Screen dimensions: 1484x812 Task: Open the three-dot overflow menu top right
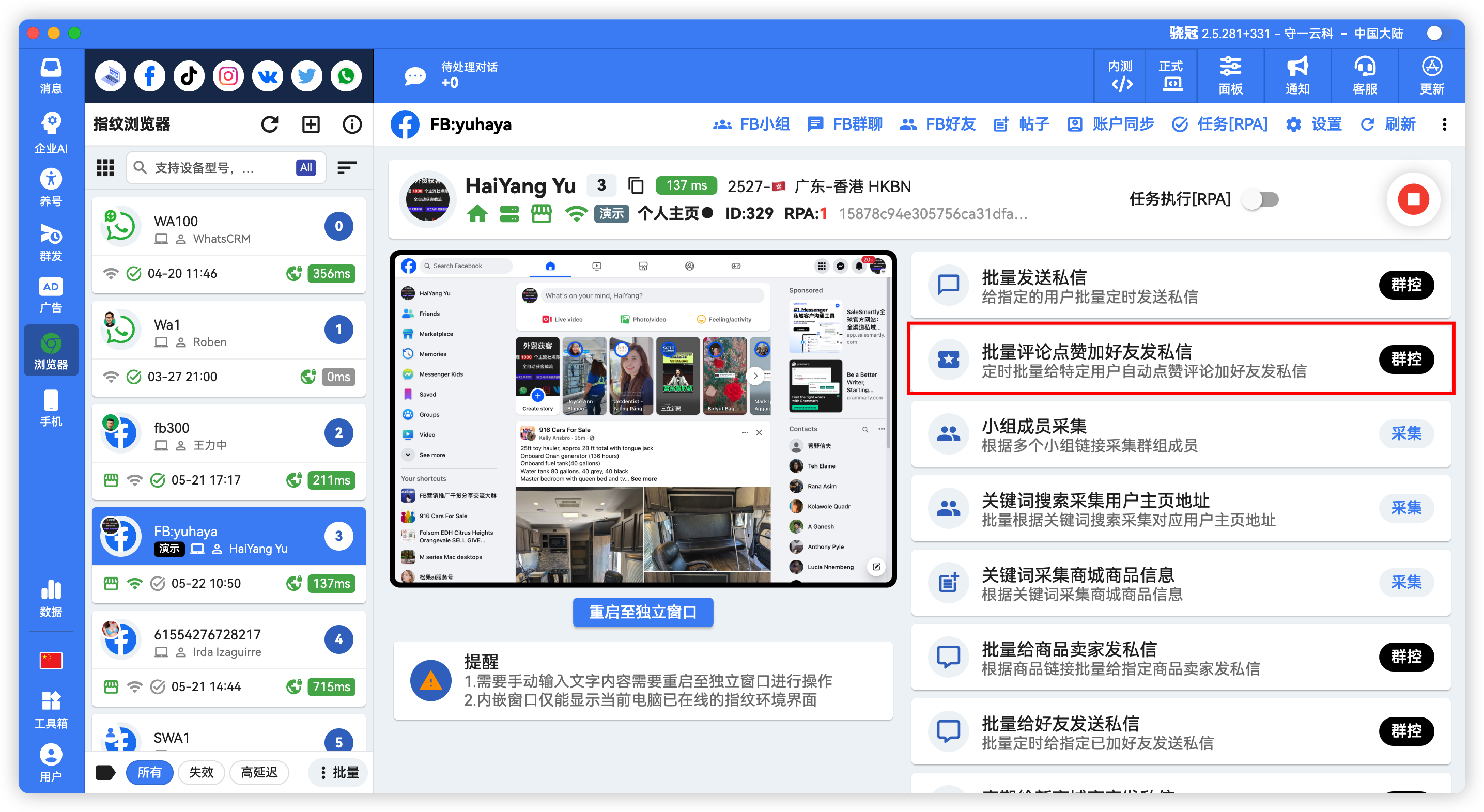click(1445, 124)
